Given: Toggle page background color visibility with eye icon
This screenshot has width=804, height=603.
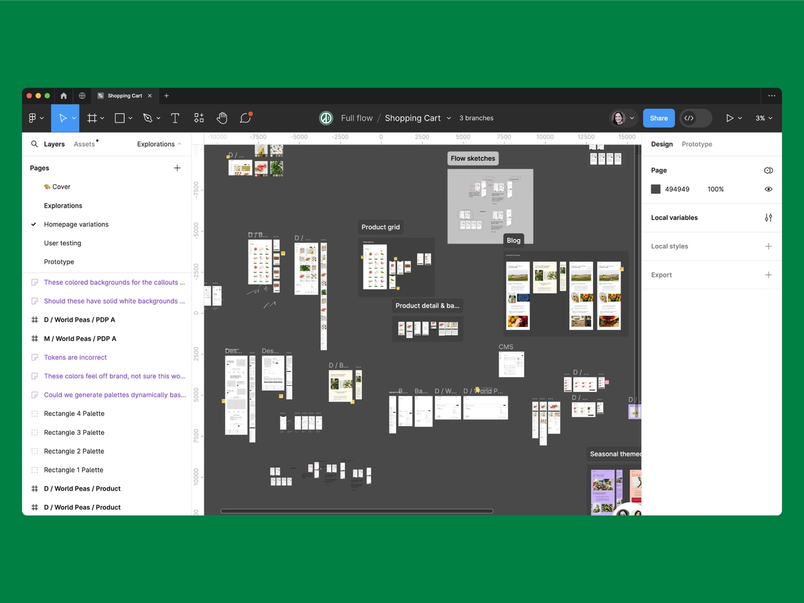Looking at the screenshot, I should [769, 189].
